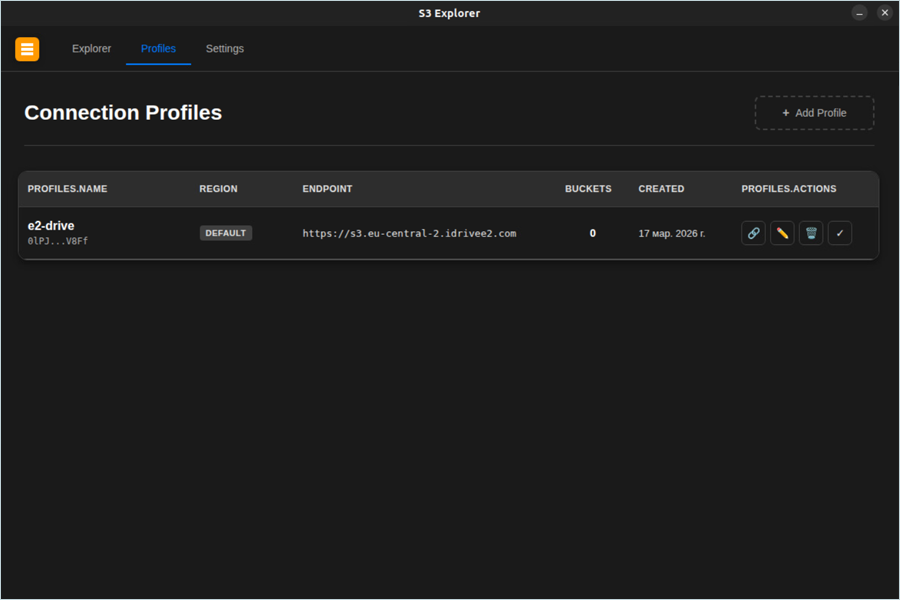Close the S3 Explorer window
This screenshot has width=900, height=600.
pos(885,13)
